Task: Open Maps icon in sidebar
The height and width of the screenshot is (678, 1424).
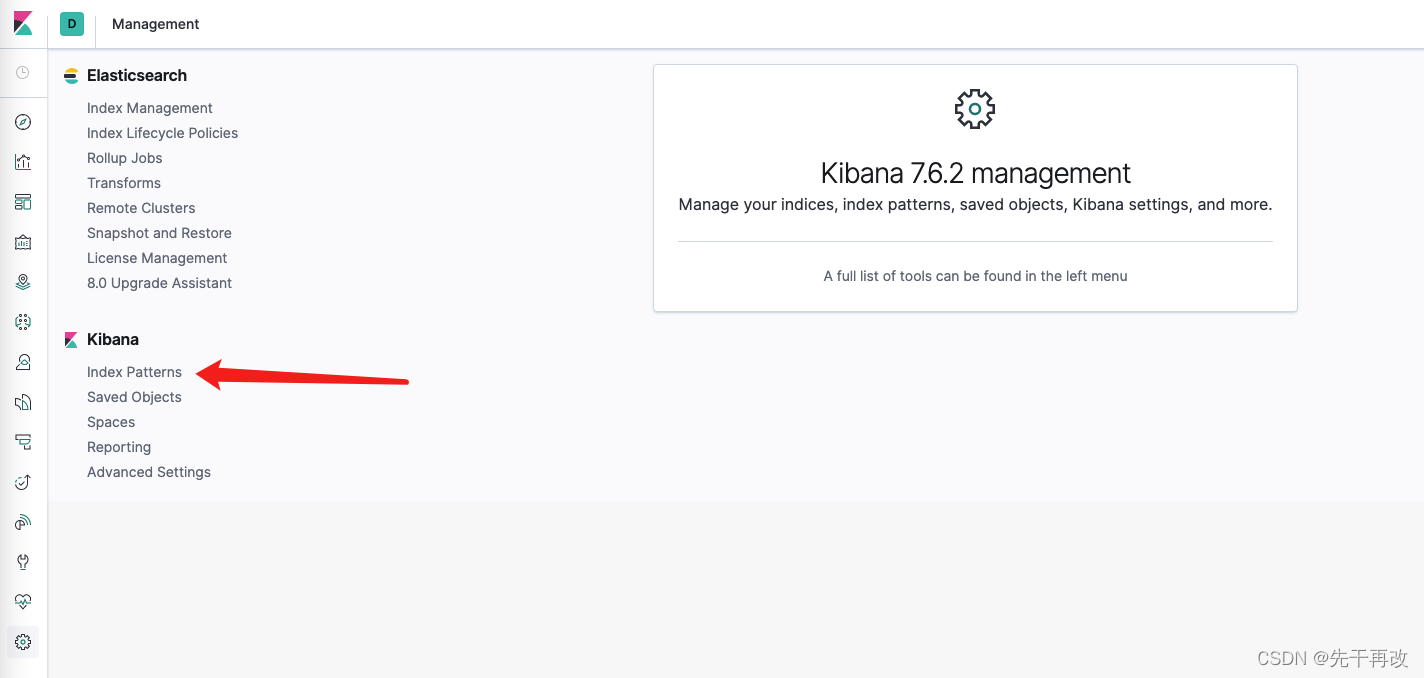Action: coord(23,282)
